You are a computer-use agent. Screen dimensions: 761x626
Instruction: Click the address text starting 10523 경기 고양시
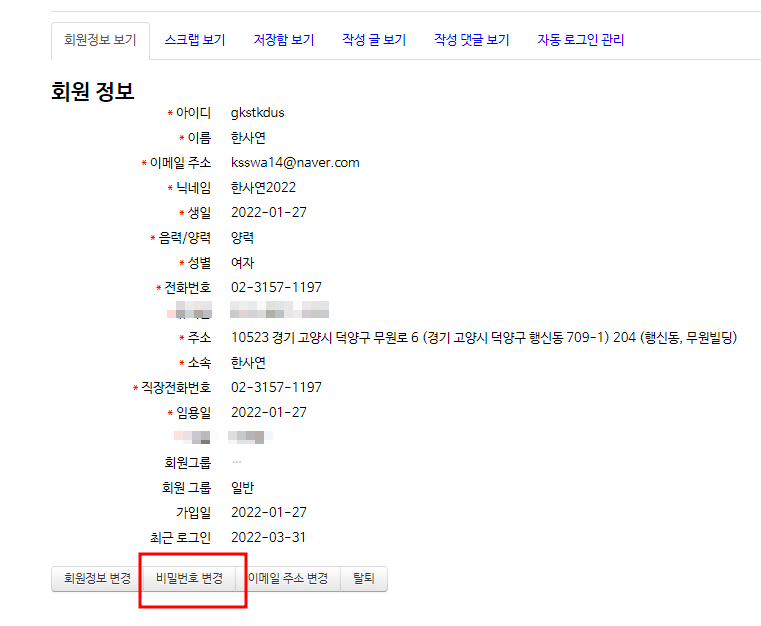[484, 338]
